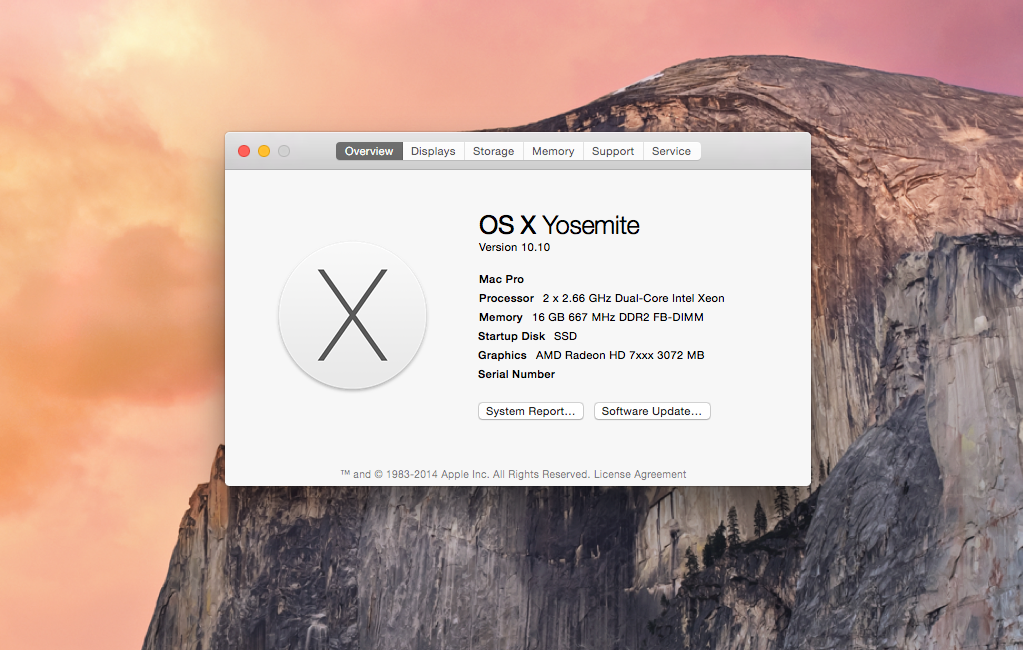
Task: Open Software Update...
Action: click(652, 411)
